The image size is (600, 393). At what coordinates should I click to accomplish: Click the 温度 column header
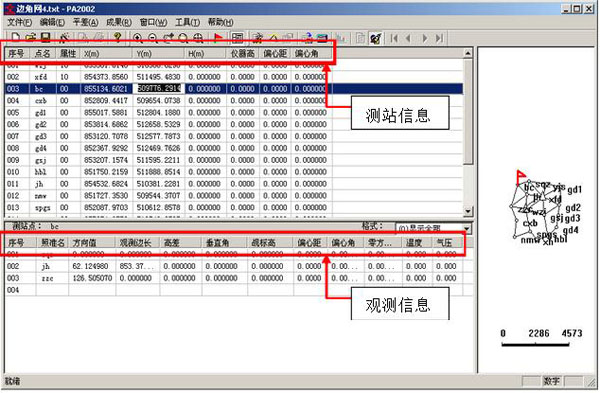click(x=417, y=242)
